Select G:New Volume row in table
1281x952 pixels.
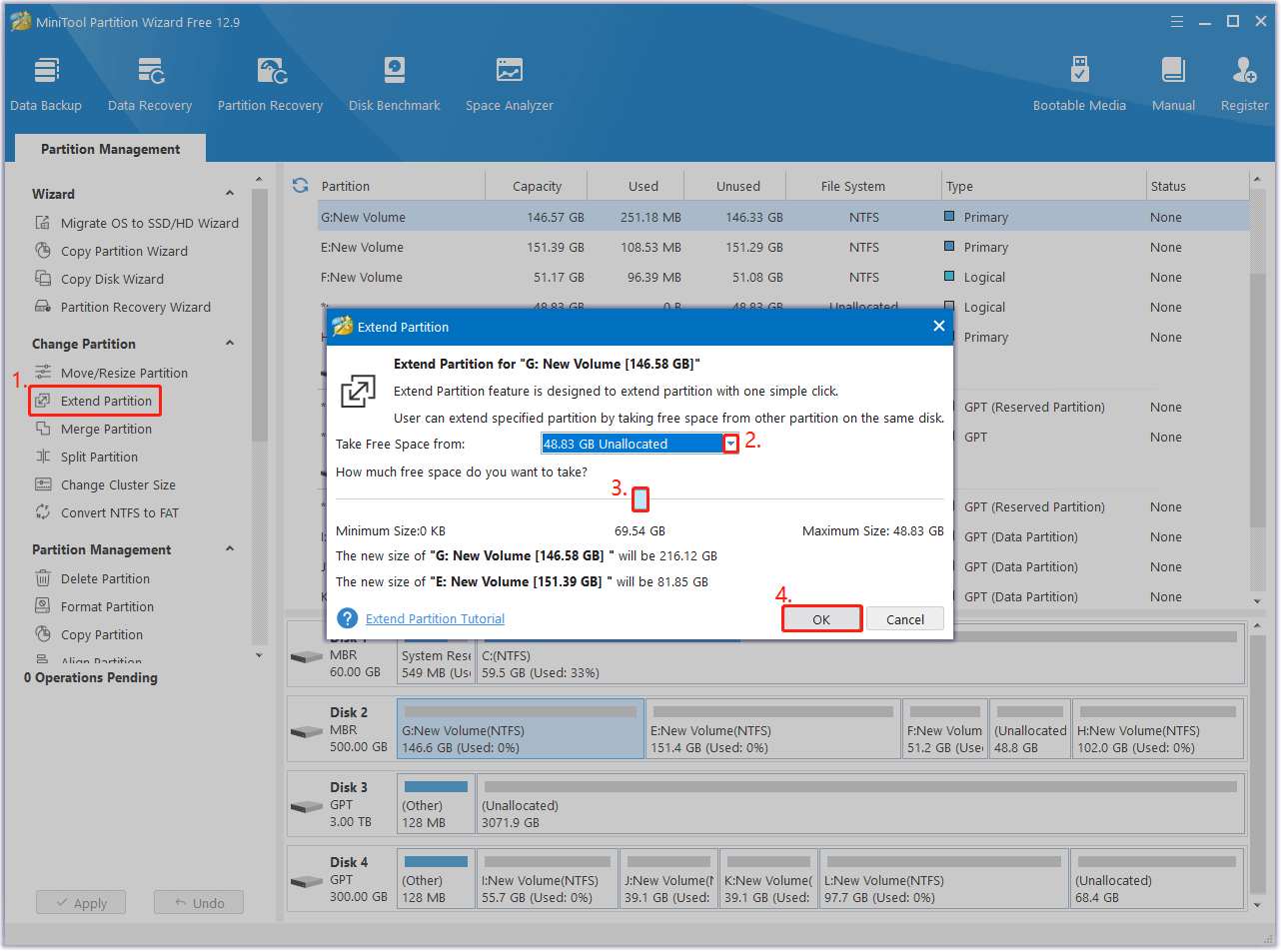tap(784, 217)
